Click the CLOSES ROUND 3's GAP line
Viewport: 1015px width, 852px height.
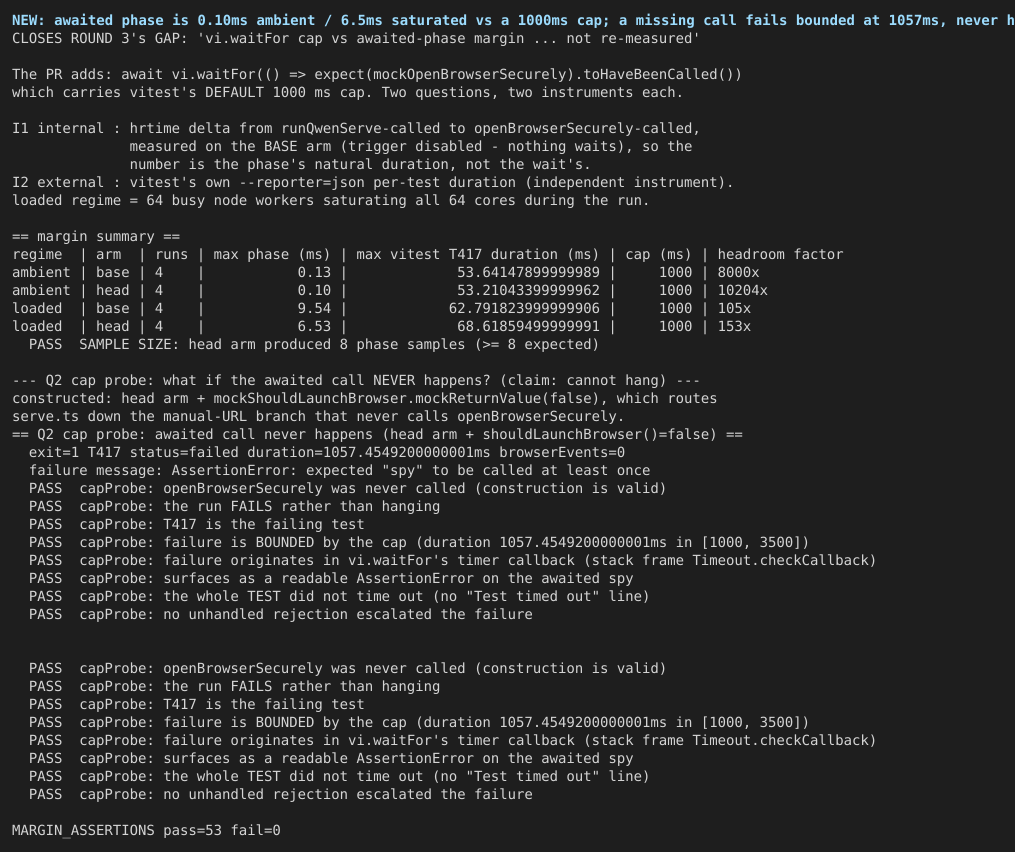tap(355, 39)
